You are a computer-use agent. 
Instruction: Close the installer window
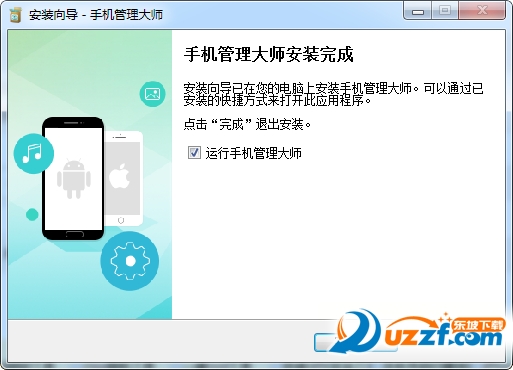[x=482, y=11]
